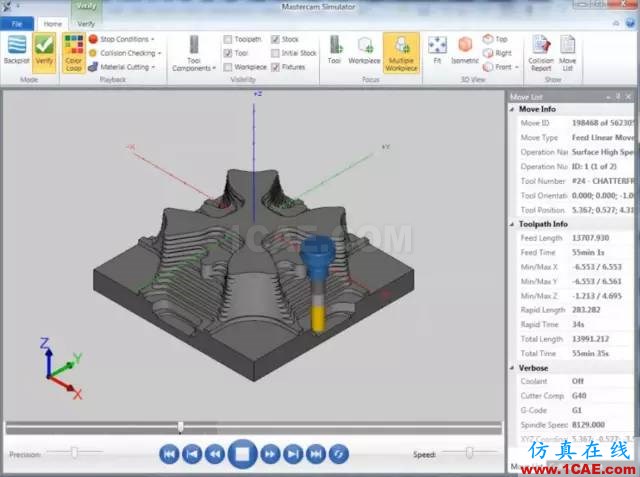This screenshot has width=640, height=477.
Task: Select Rapid Length value 283.282
Action: click(x=586, y=310)
